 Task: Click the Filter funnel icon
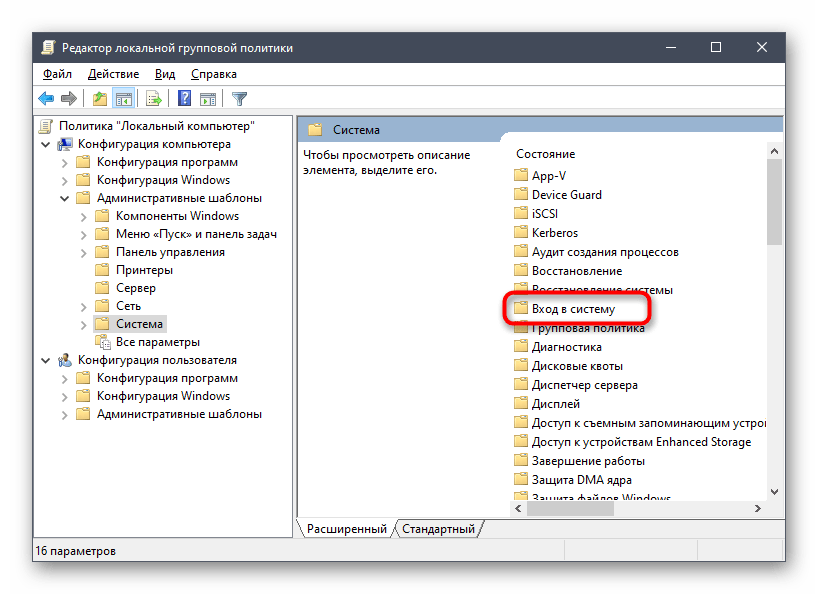[239, 98]
